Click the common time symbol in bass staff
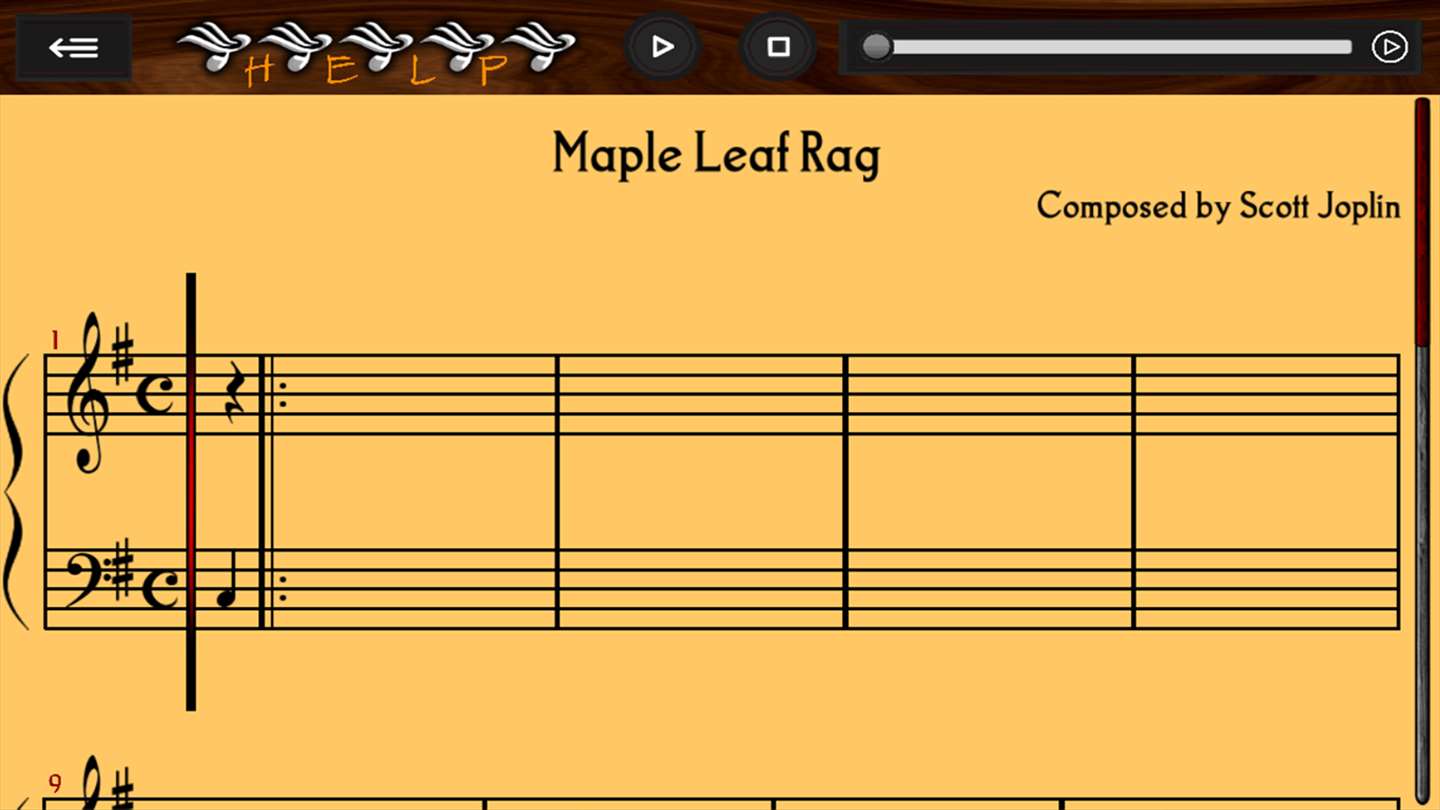 [x=160, y=588]
